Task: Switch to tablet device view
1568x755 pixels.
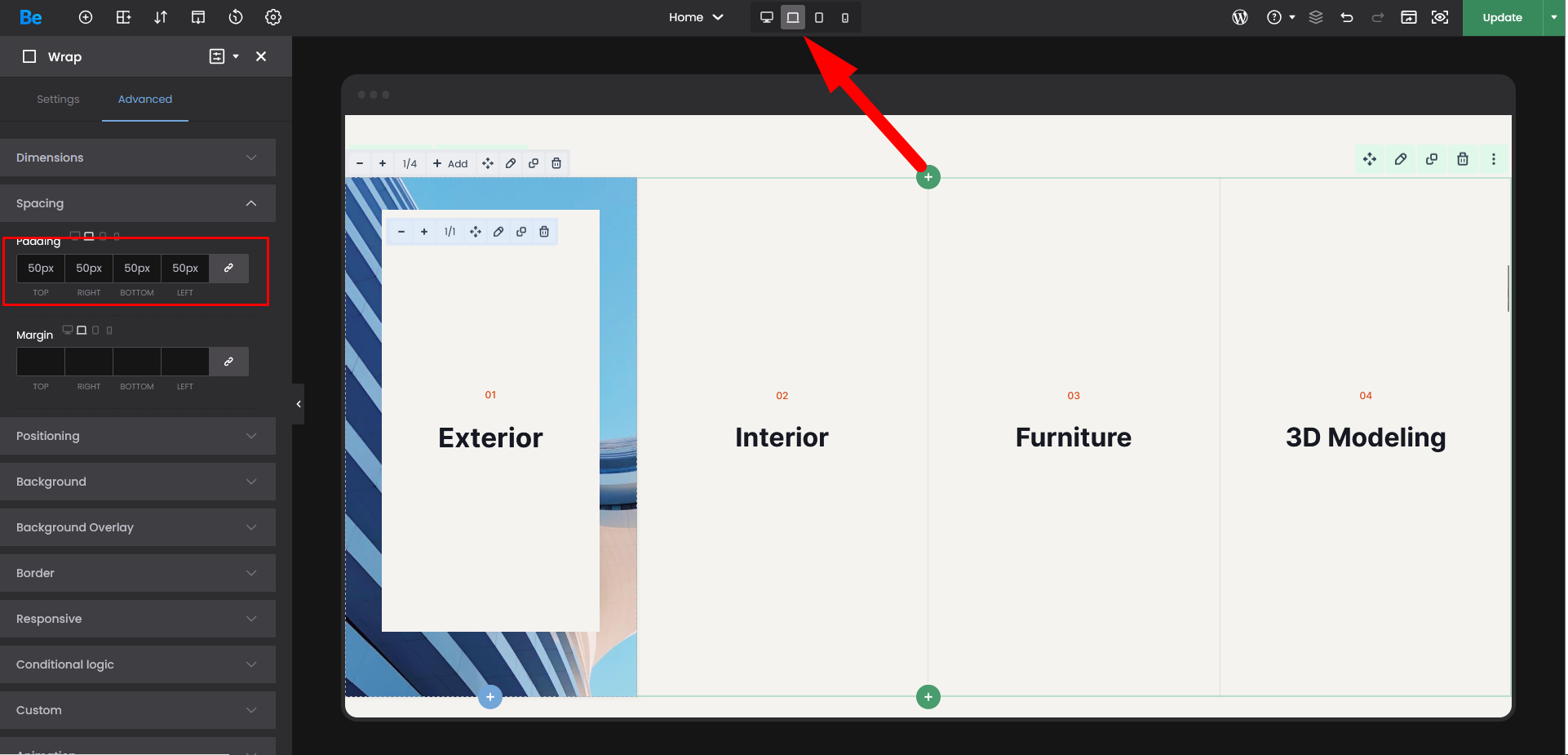Action: 819,17
